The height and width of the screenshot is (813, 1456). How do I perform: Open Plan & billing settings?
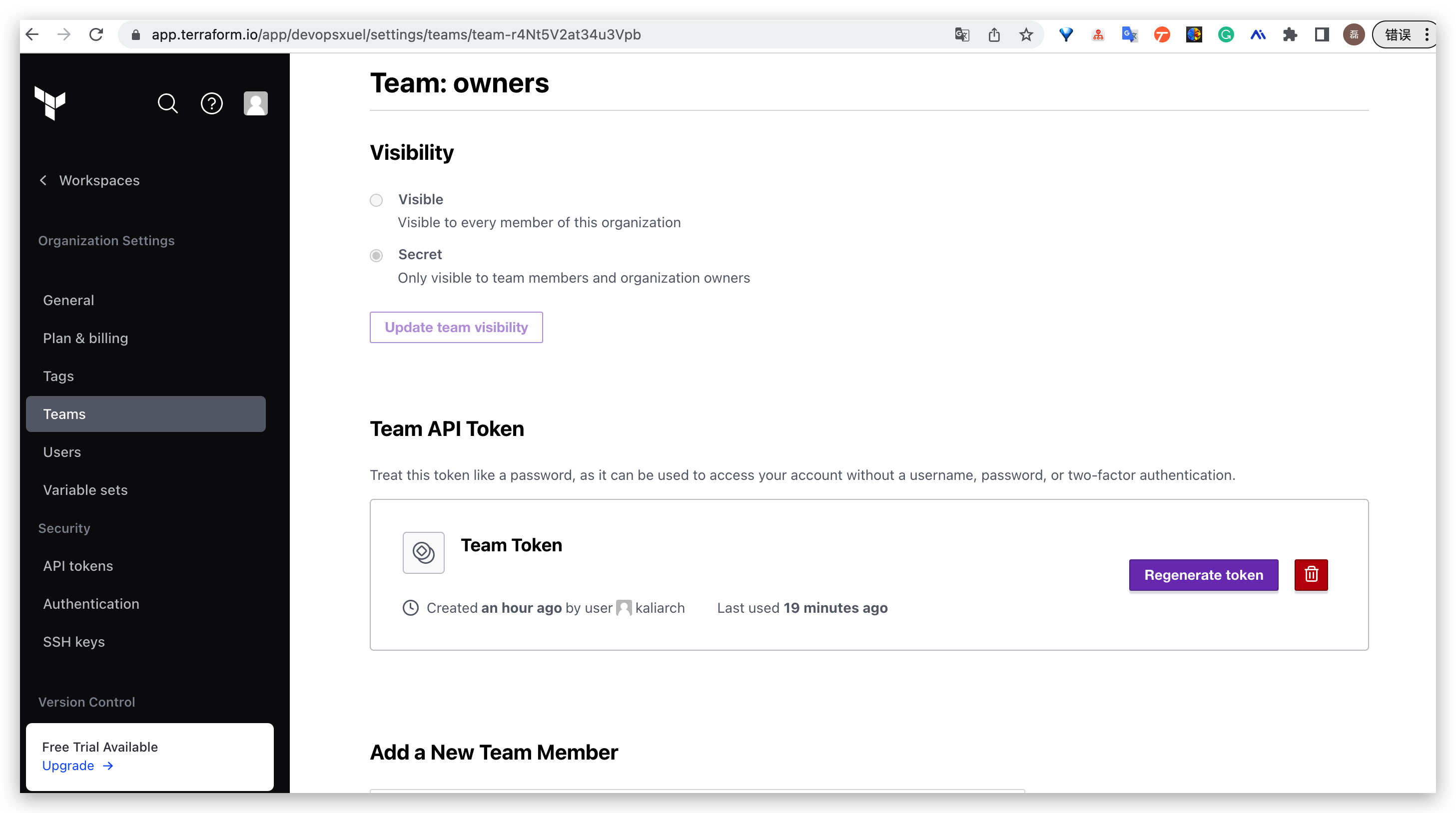(85, 338)
